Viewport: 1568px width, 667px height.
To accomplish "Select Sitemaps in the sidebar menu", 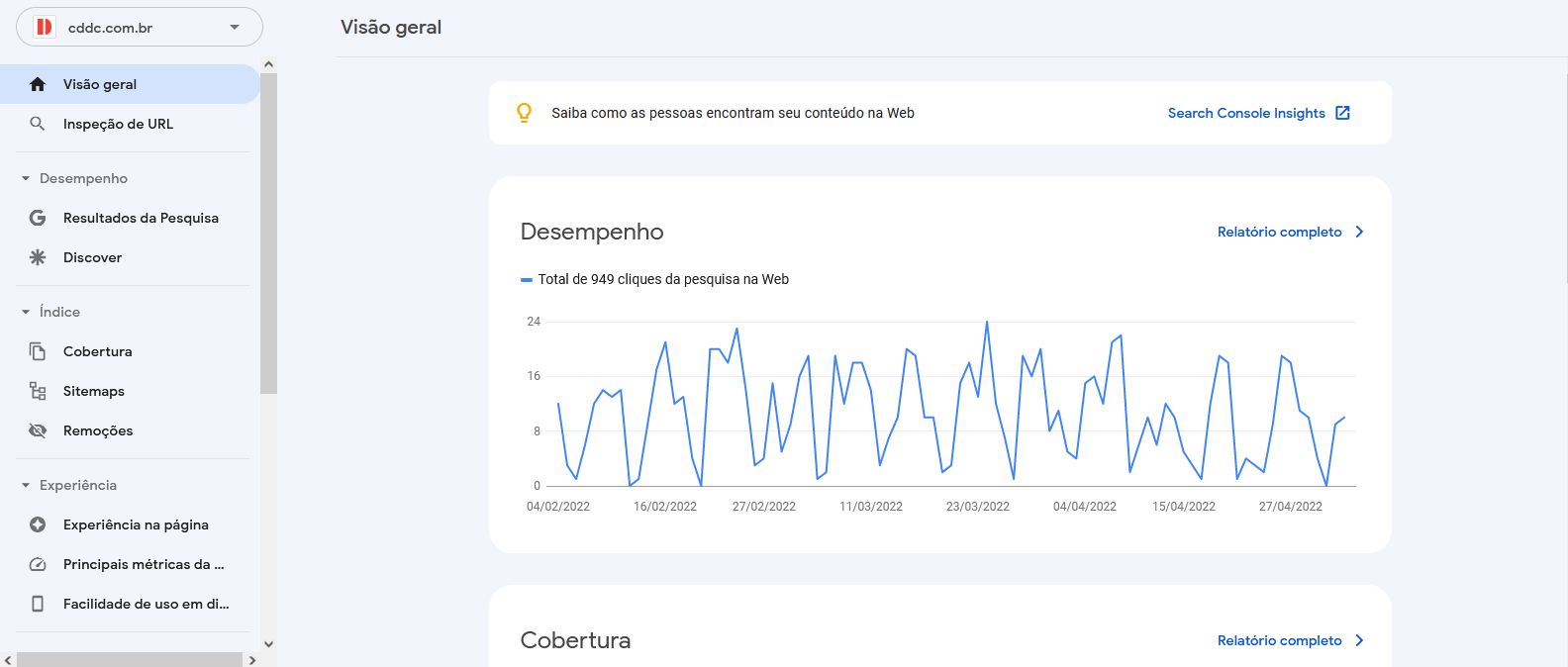I will click(94, 391).
